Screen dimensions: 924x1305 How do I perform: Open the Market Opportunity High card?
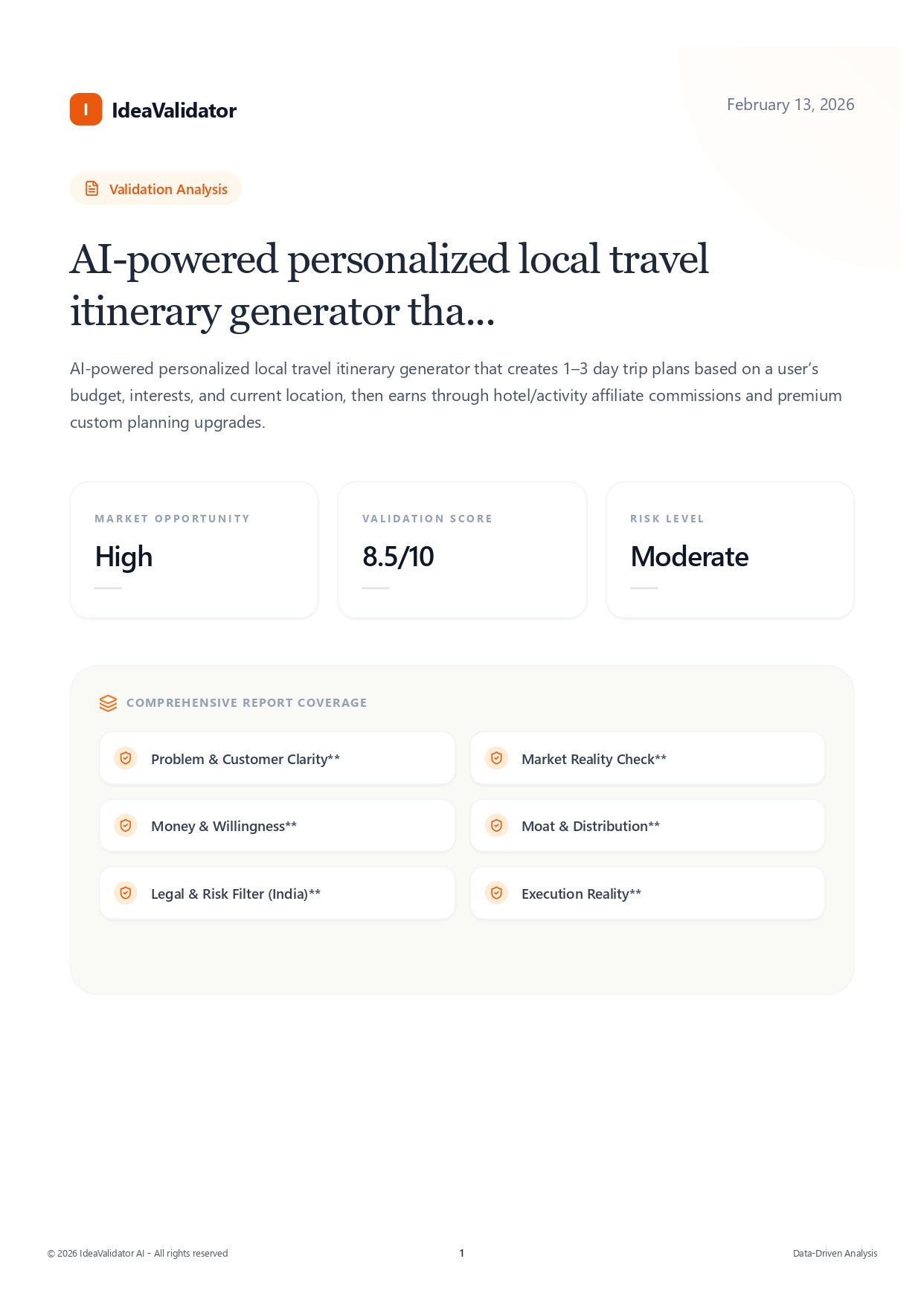click(x=194, y=550)
